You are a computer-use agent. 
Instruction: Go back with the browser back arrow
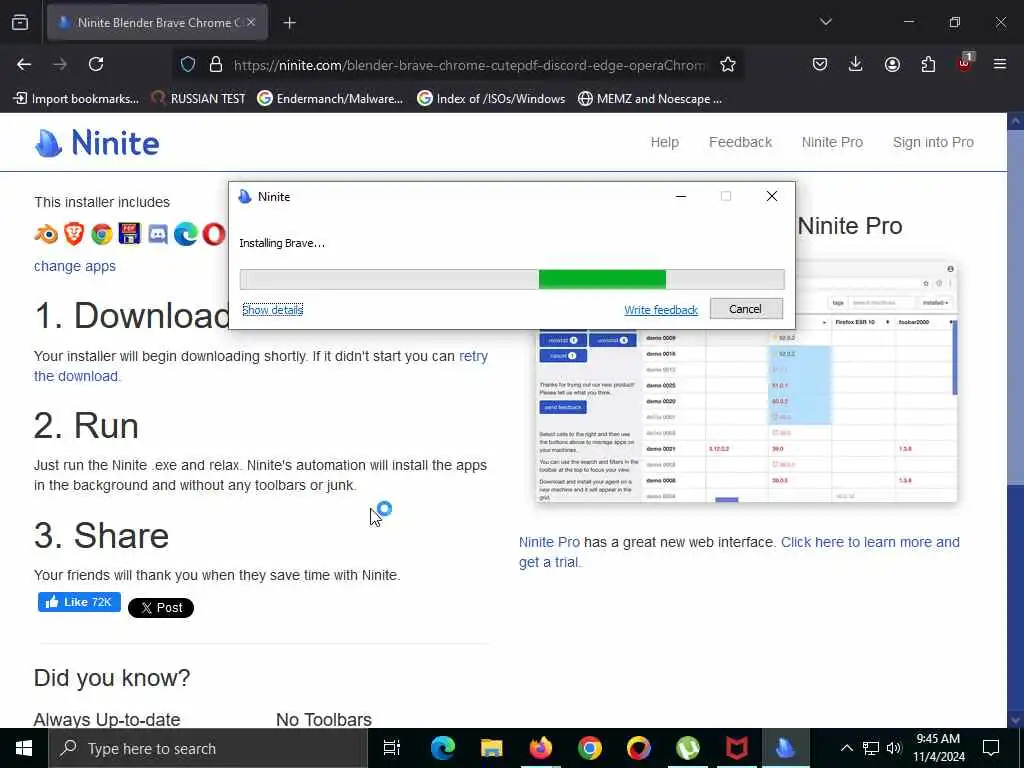pyautogui.click(x=24, y=64)
